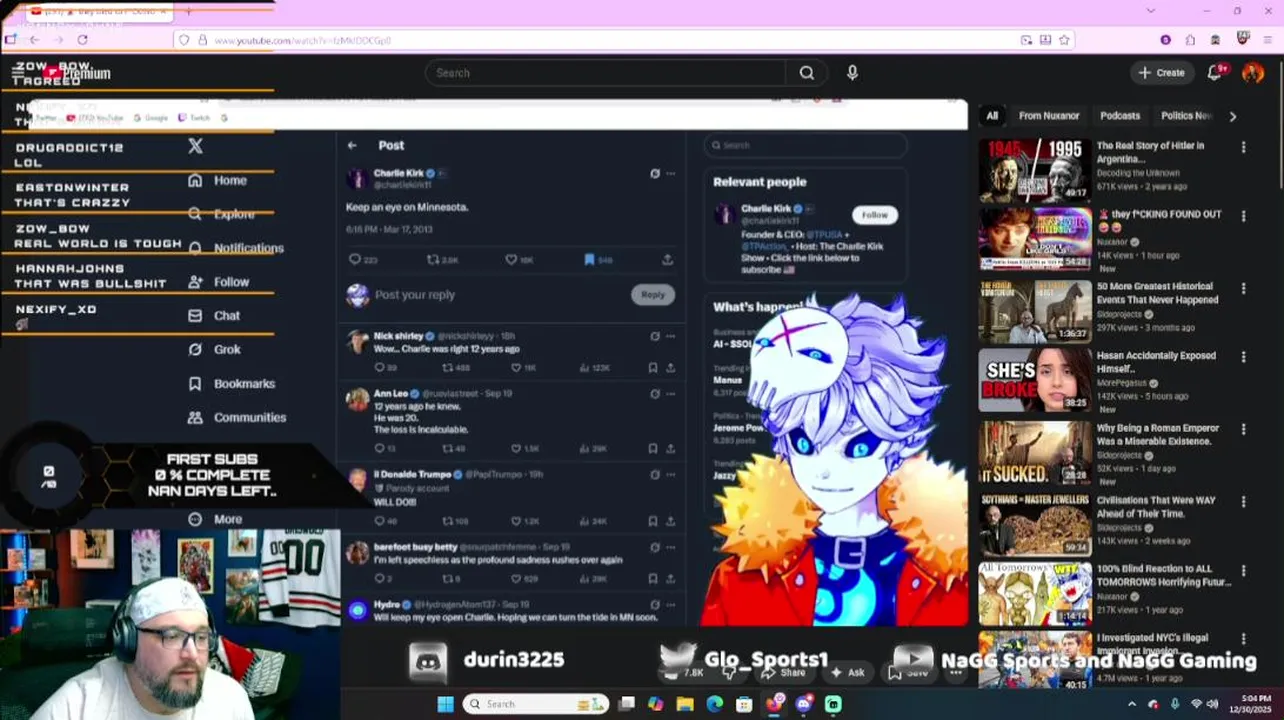The image size is (1284, 720).
Task: Open the Firefox application menu
Action: 1268,40
